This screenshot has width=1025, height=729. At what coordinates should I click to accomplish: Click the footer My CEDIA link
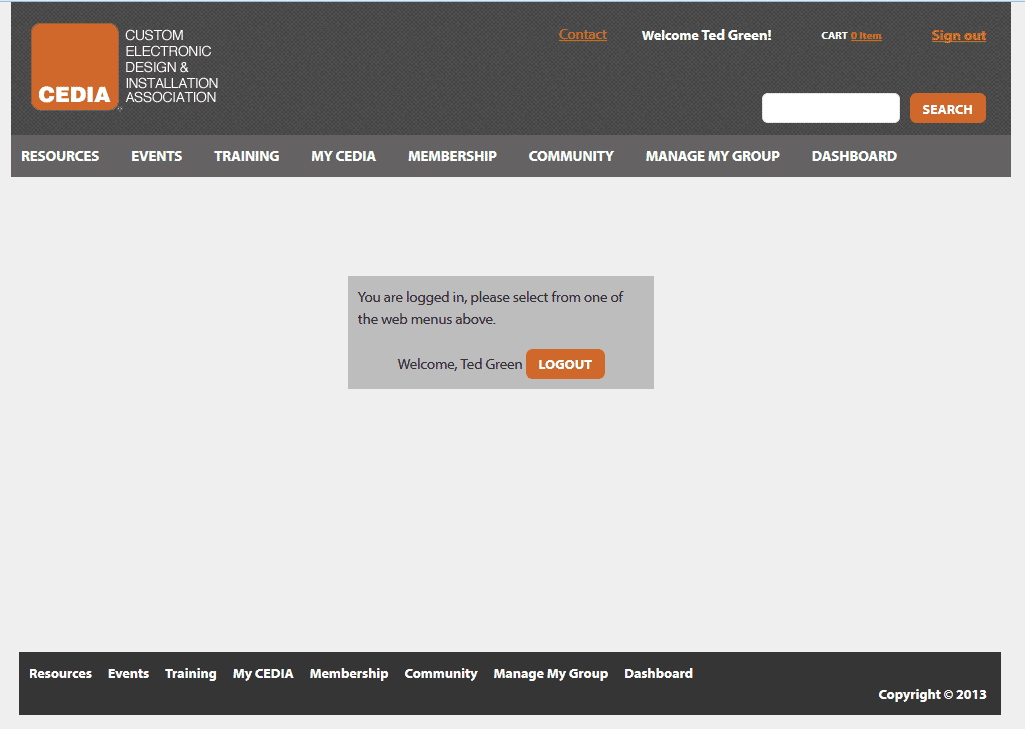point(263,673)
